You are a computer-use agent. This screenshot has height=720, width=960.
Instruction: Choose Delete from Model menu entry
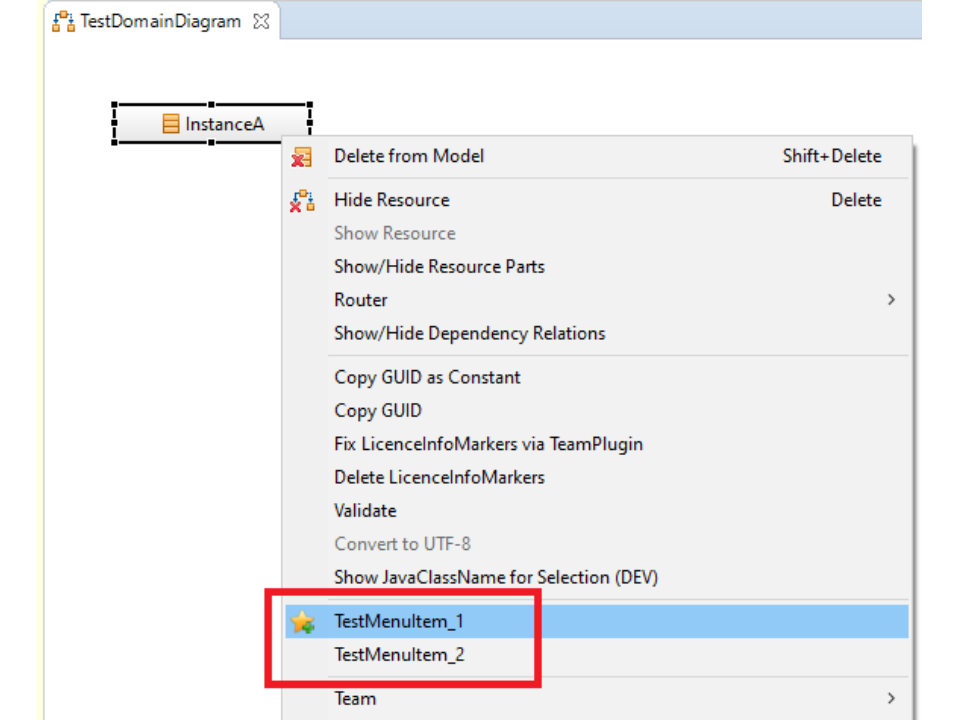tap(597, 156)
